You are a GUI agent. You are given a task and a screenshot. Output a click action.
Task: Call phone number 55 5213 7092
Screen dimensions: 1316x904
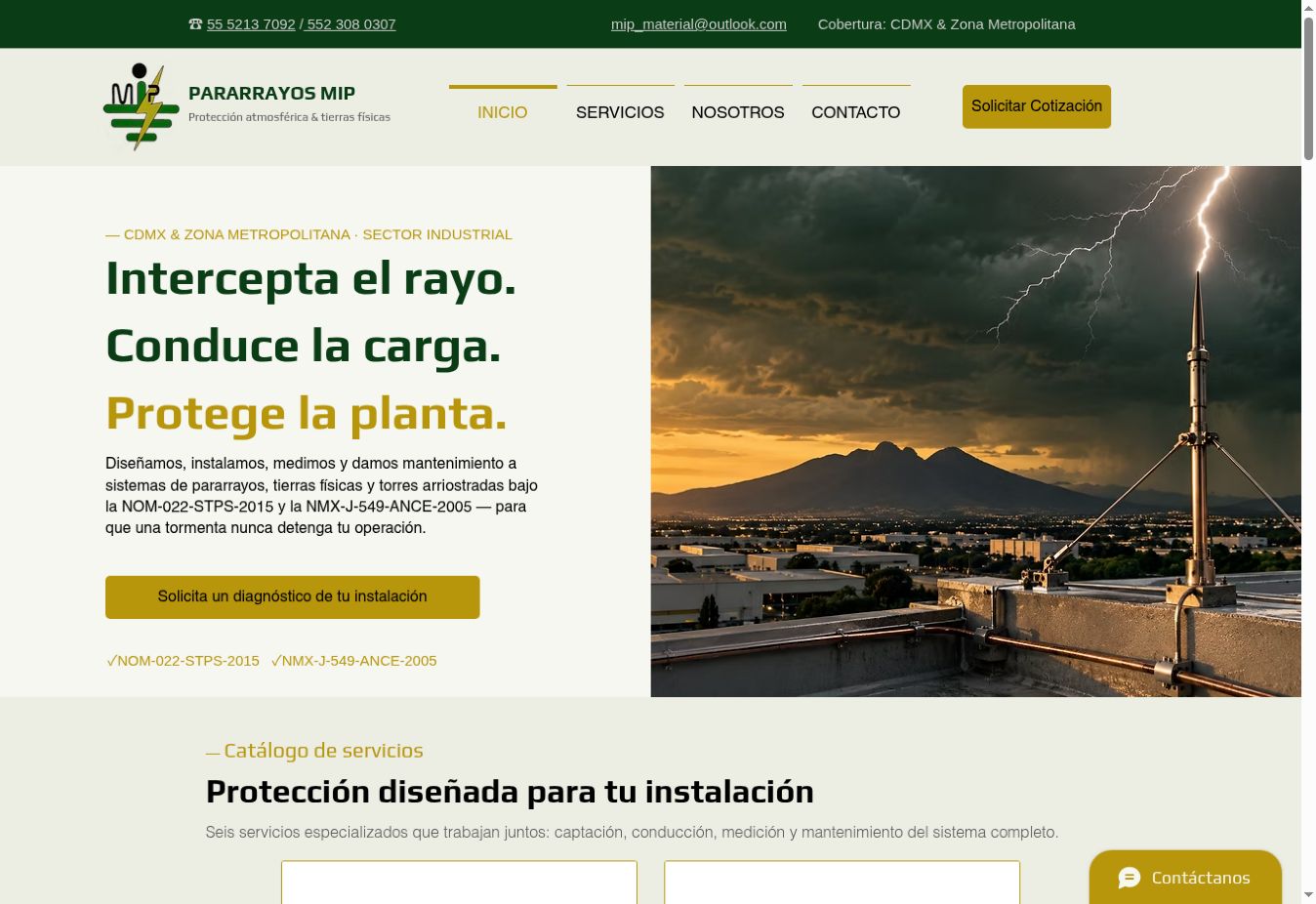coord(251,24)
